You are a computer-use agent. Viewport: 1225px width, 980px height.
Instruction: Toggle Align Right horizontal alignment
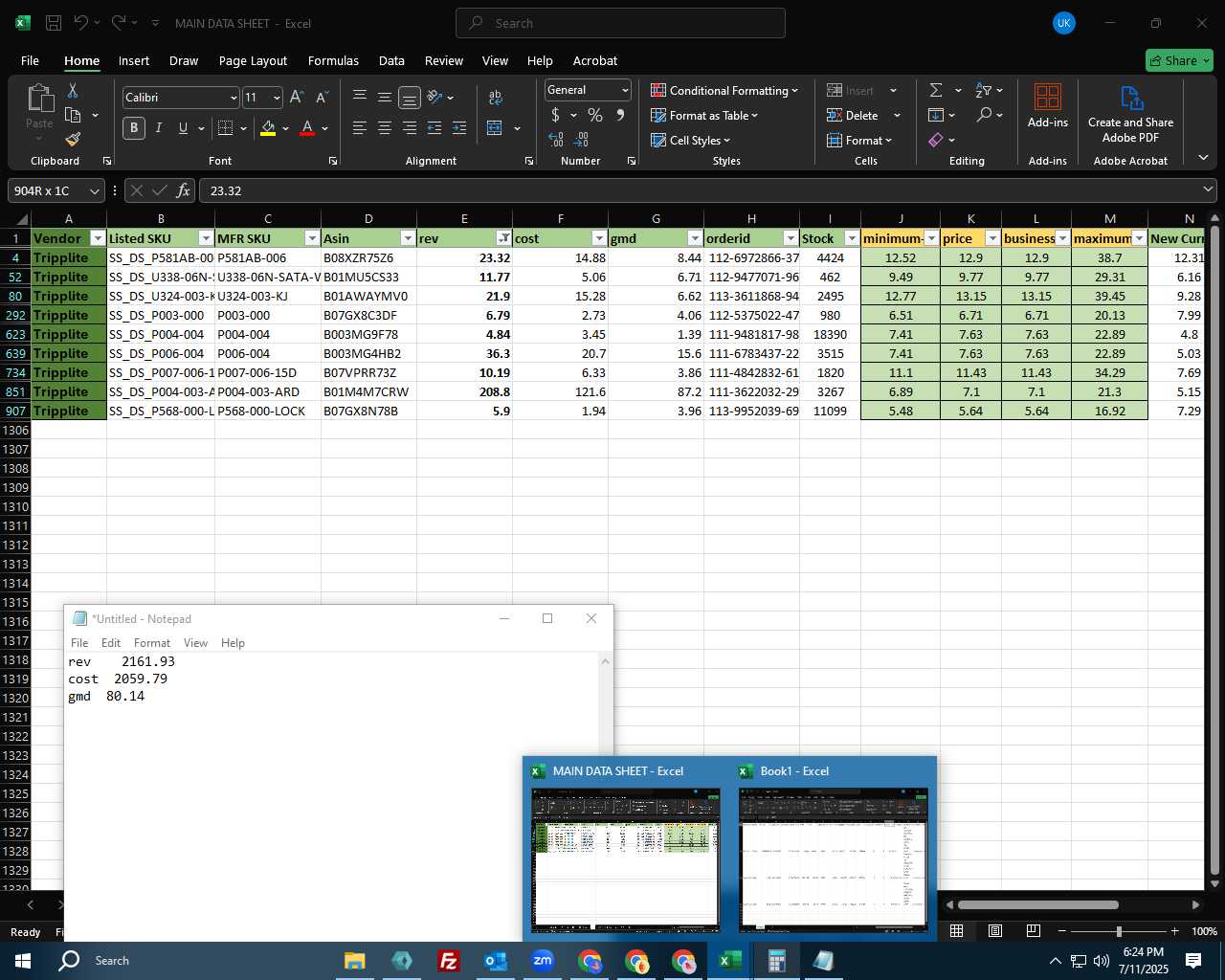pyautogui.click(x=409, y=127)
